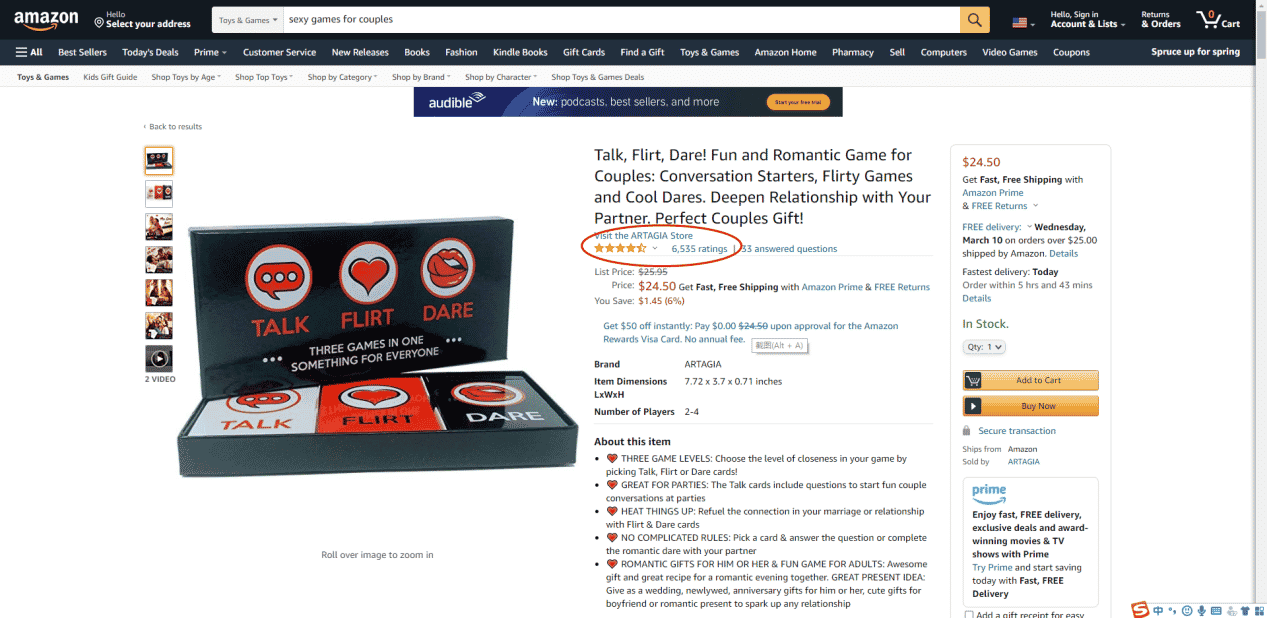Click the Sogou input method tray icon

coord(1140,610)
